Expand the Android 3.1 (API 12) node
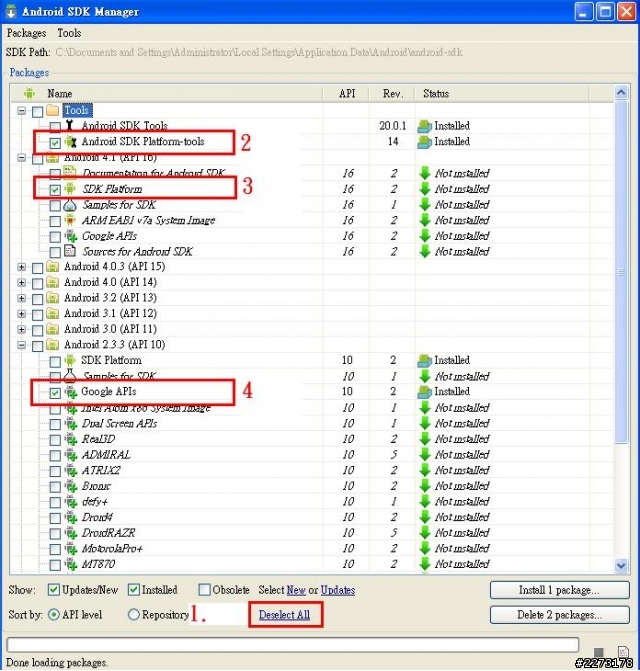This screenshot has width=640, height=671. [21, 314]
